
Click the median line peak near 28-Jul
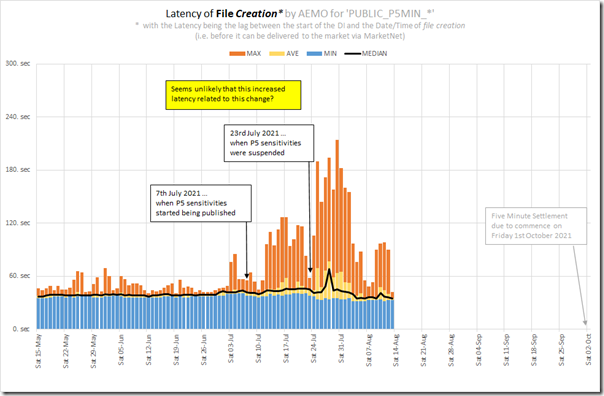pos(329,270)
